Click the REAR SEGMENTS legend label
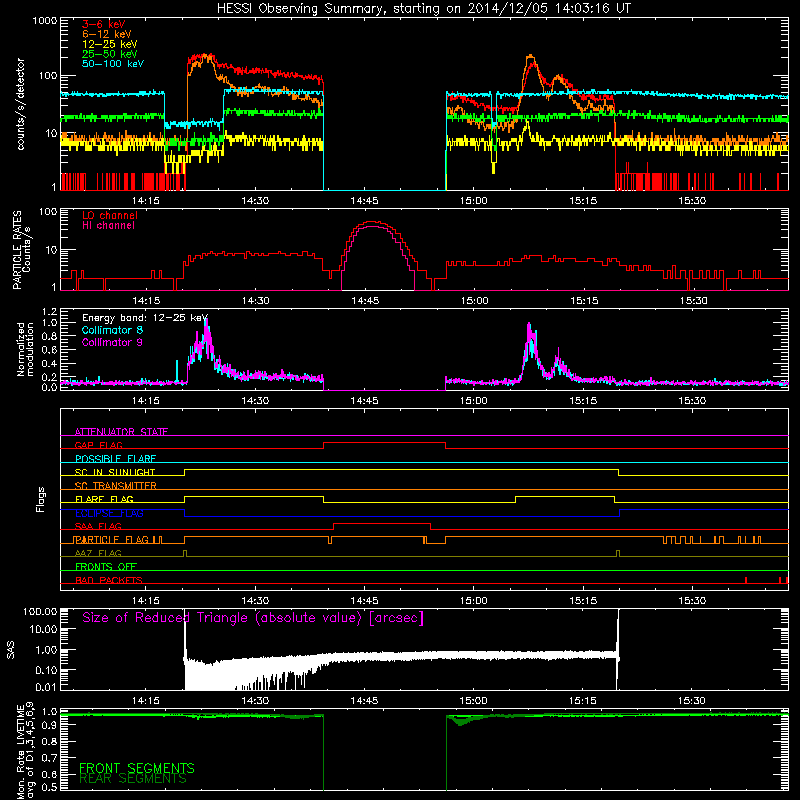800x800 pixels. (133, 779)
